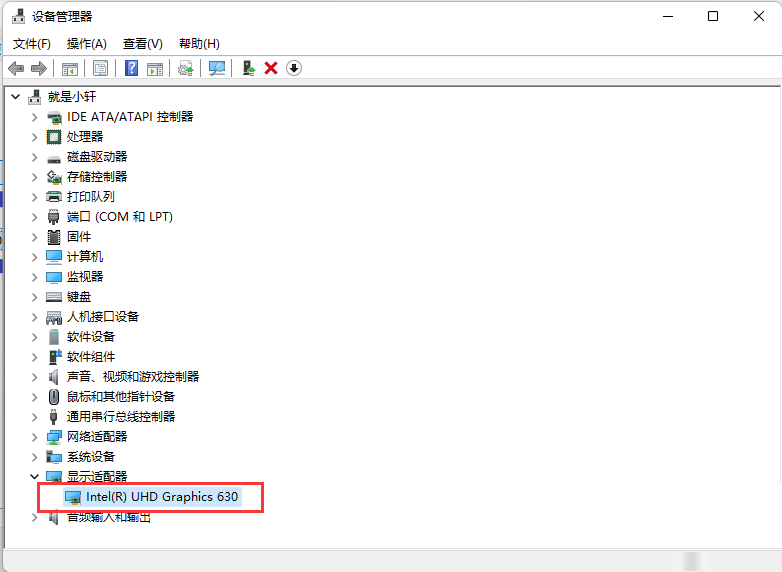Click the red X Uninstall device icon
Screen dimensions: 782x572
(x=271, y=68)
